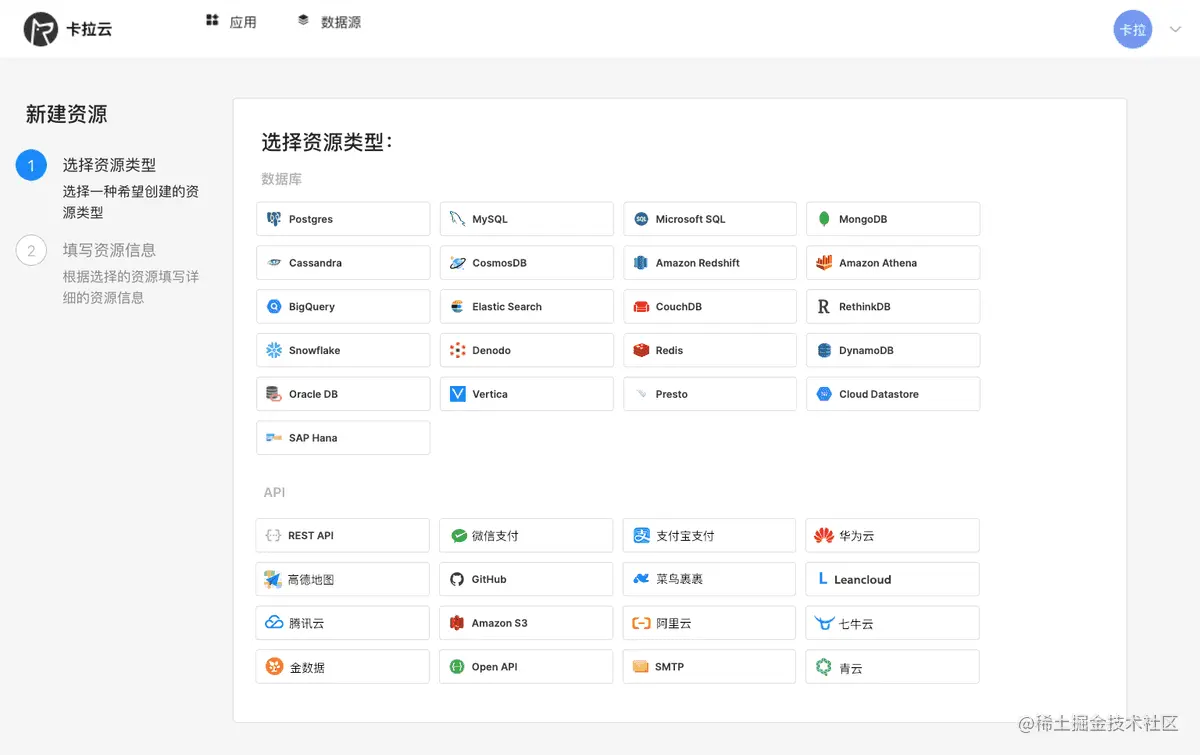
Task: Select the REST API resource card
Action: [x=342, y=535]
